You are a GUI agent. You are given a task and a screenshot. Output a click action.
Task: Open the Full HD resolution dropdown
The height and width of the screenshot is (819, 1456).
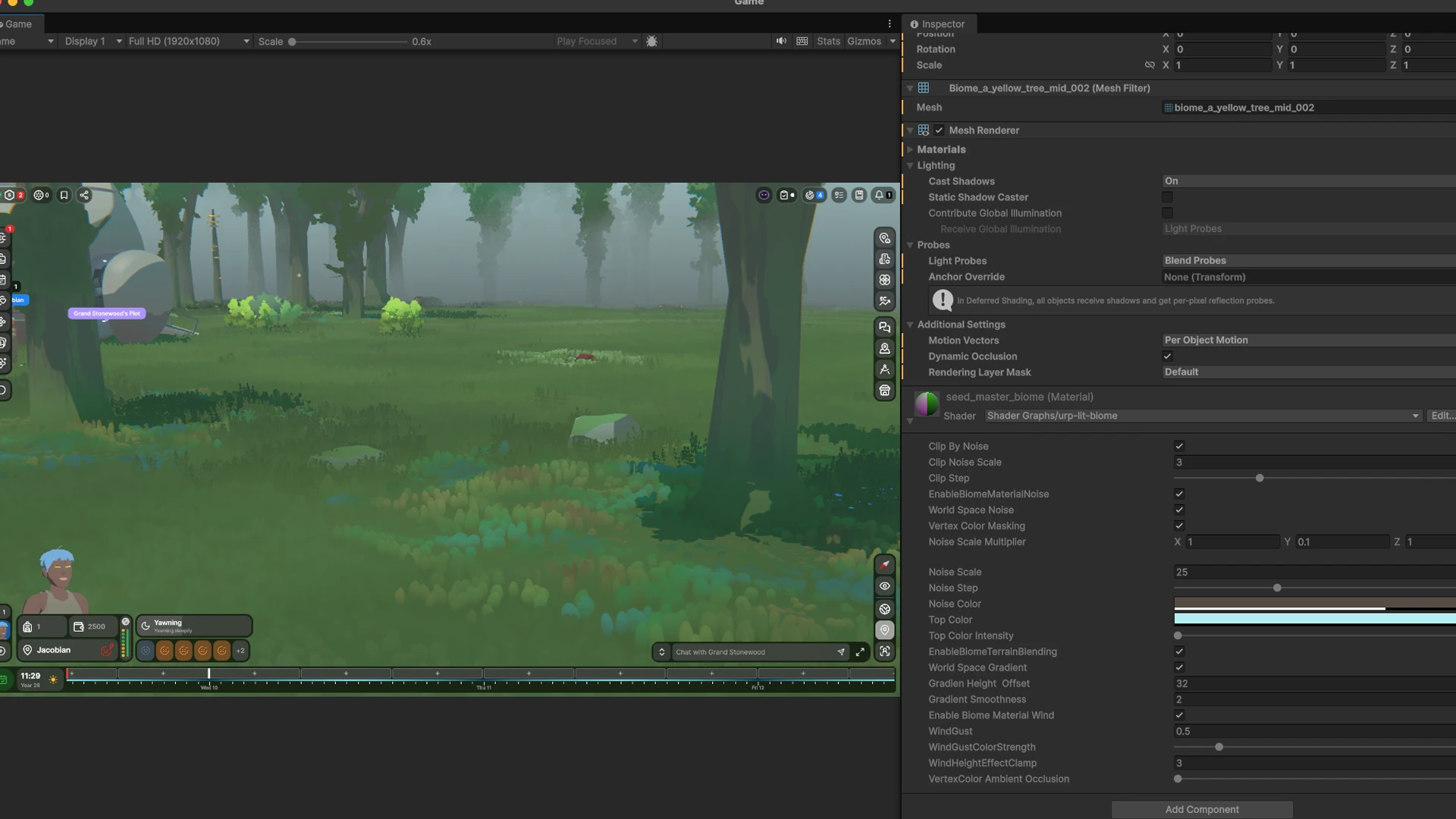(189, 41)
